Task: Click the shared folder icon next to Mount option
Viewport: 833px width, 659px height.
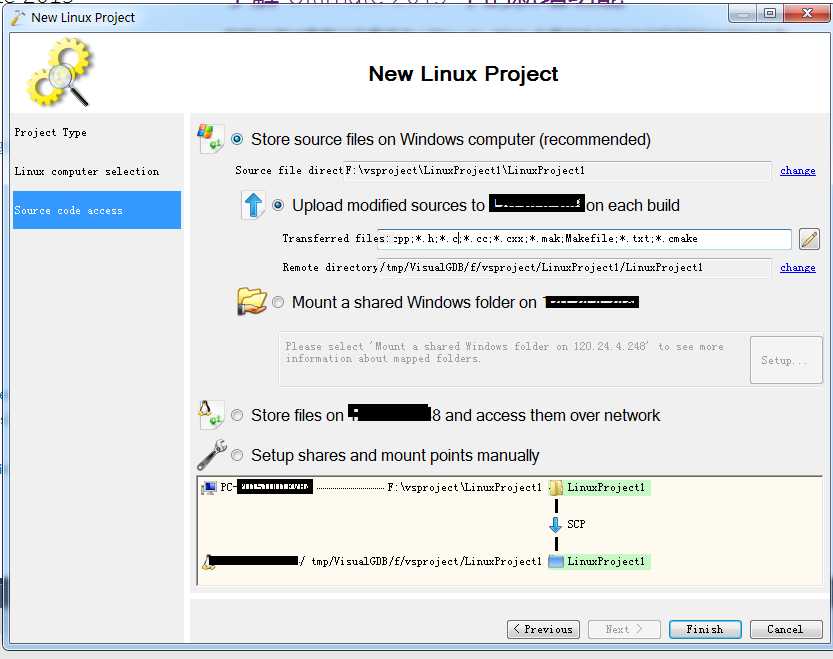Action: (x=252, y=301)
